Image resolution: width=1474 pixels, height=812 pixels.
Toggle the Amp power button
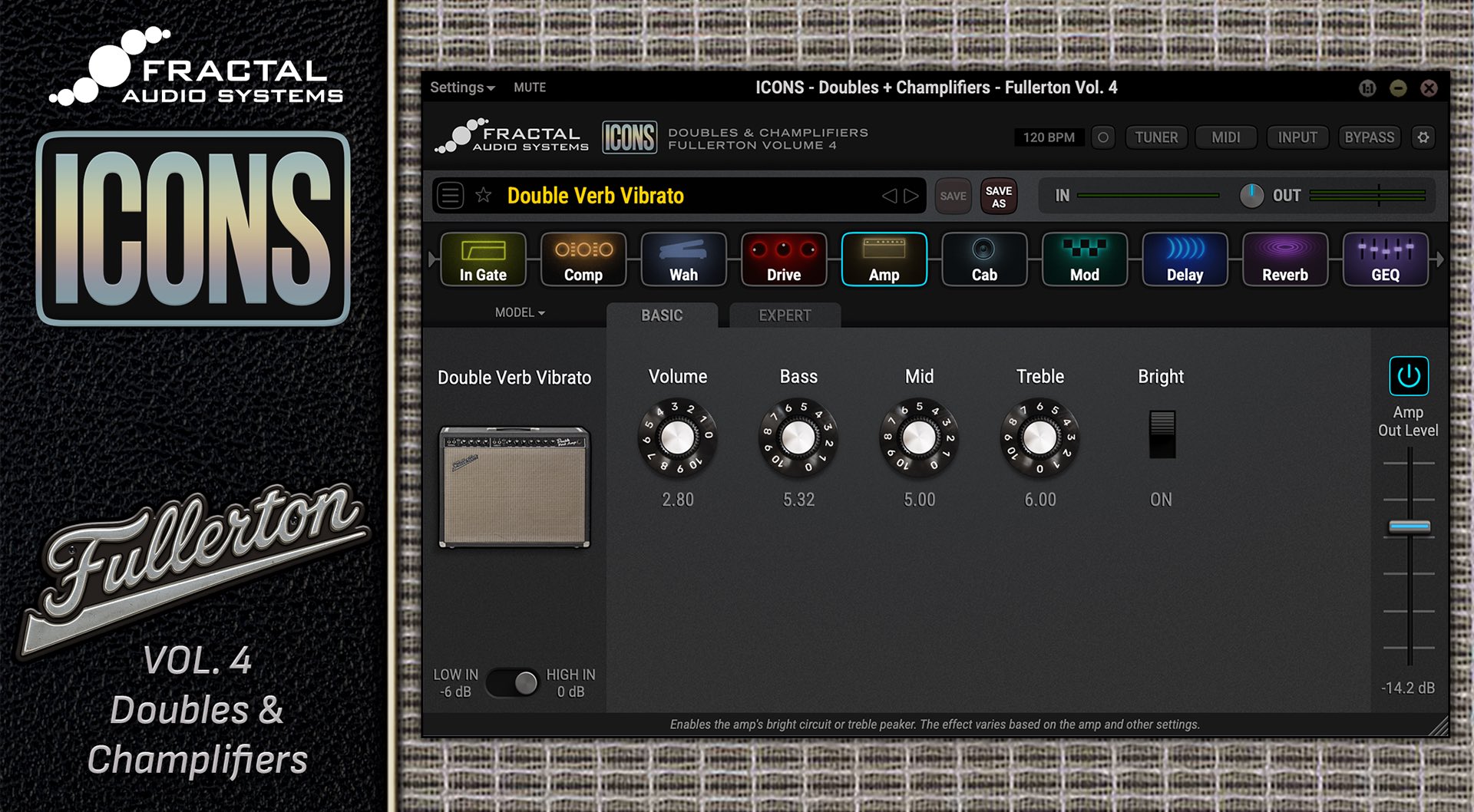(x=1409, y=376)
